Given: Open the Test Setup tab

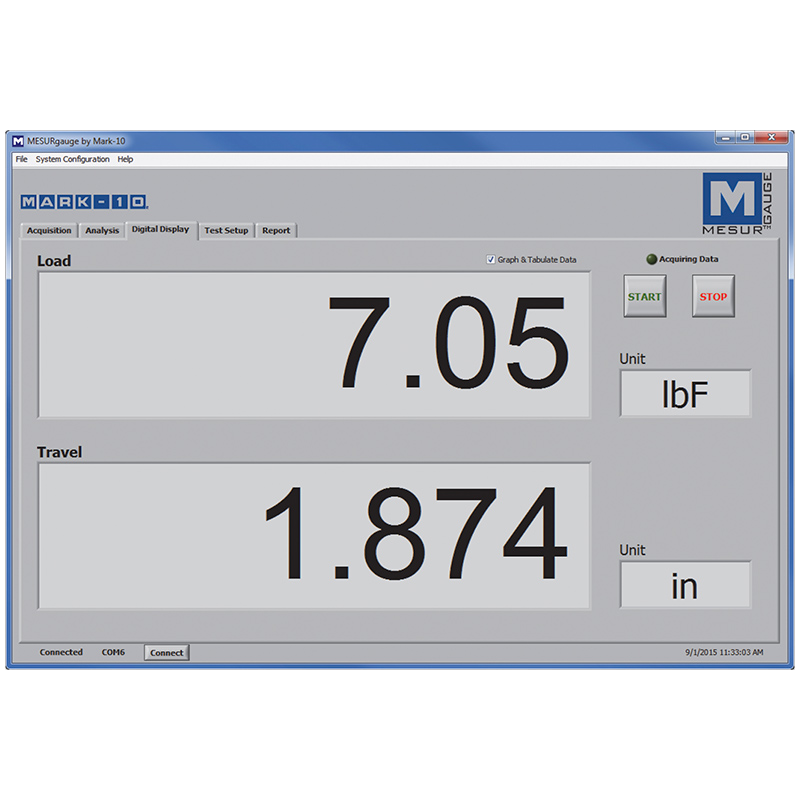Looking at the screenshot, I should point(226,231).
